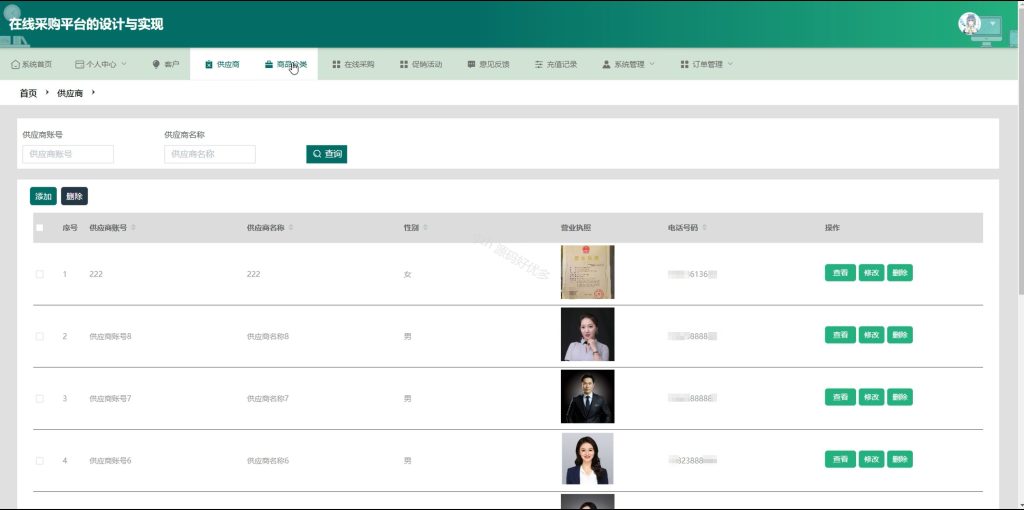Click 修改 in the 供应商账号8 row
Screen dimensions: 1024x510
(871, 335)
